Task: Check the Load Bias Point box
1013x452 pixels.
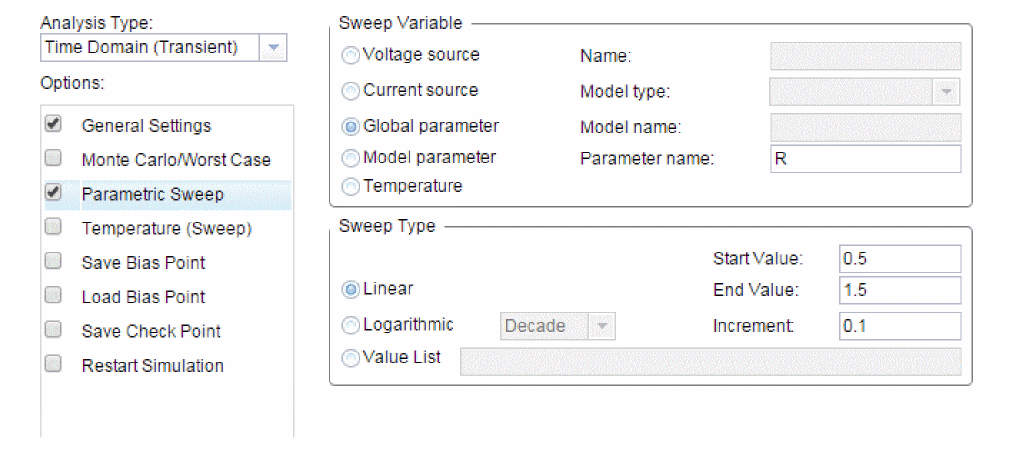Action: pyautogui.click(x=54, y=296)
